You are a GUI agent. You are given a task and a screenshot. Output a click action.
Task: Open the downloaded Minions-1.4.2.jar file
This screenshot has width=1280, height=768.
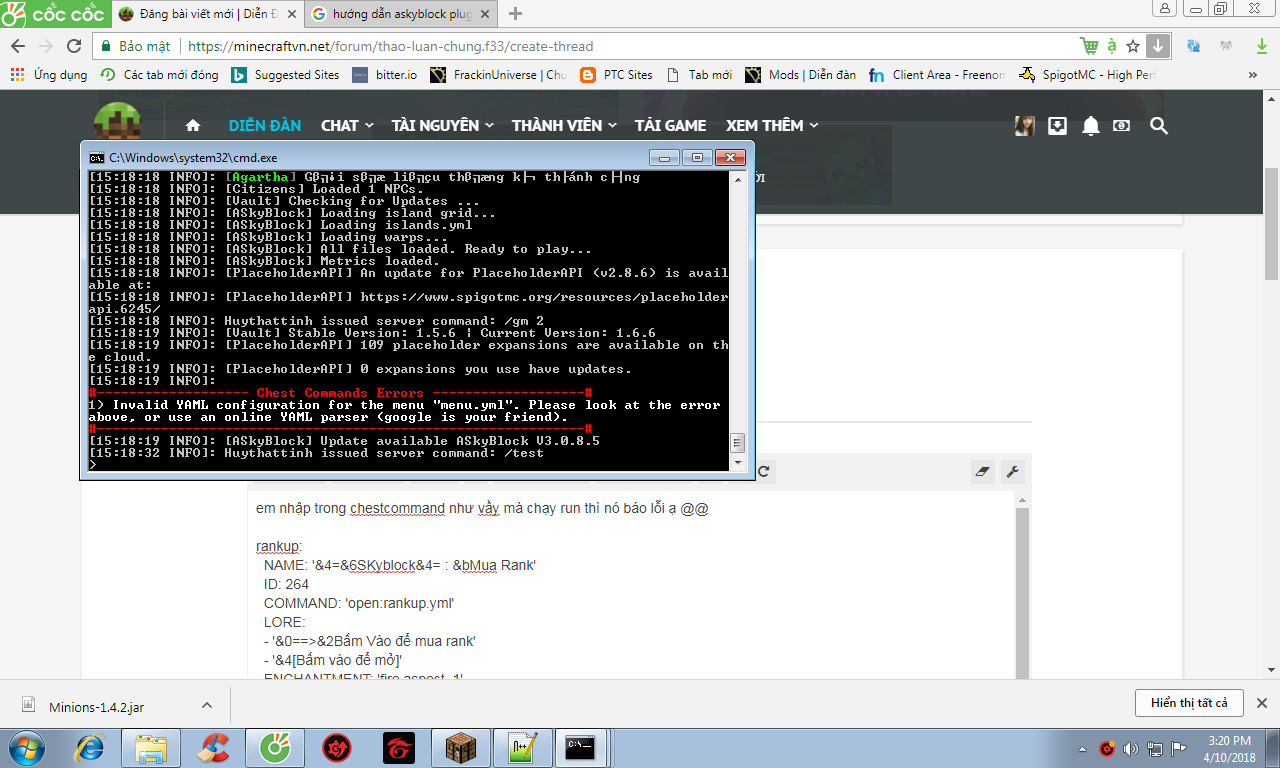(x=96, y=707)
